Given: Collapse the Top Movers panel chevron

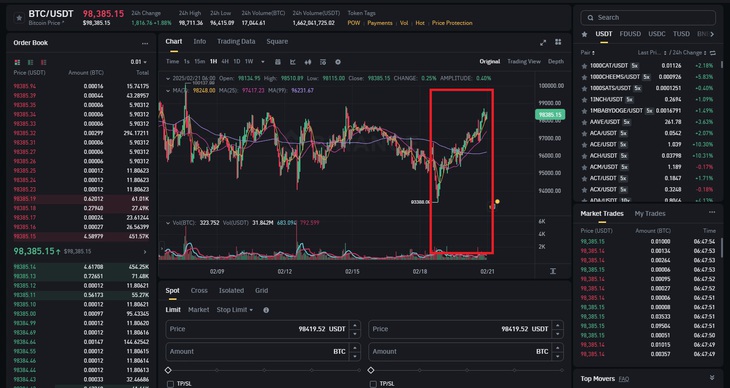Looking at the screenshot, I should click(x=712, y=378).
